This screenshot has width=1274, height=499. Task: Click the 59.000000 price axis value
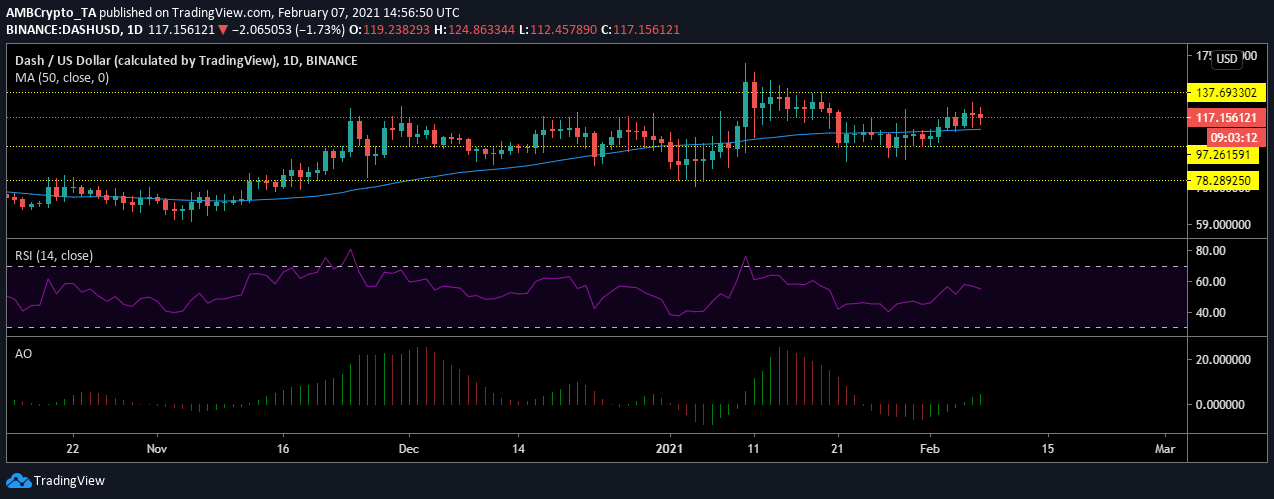pos(1221,225)
